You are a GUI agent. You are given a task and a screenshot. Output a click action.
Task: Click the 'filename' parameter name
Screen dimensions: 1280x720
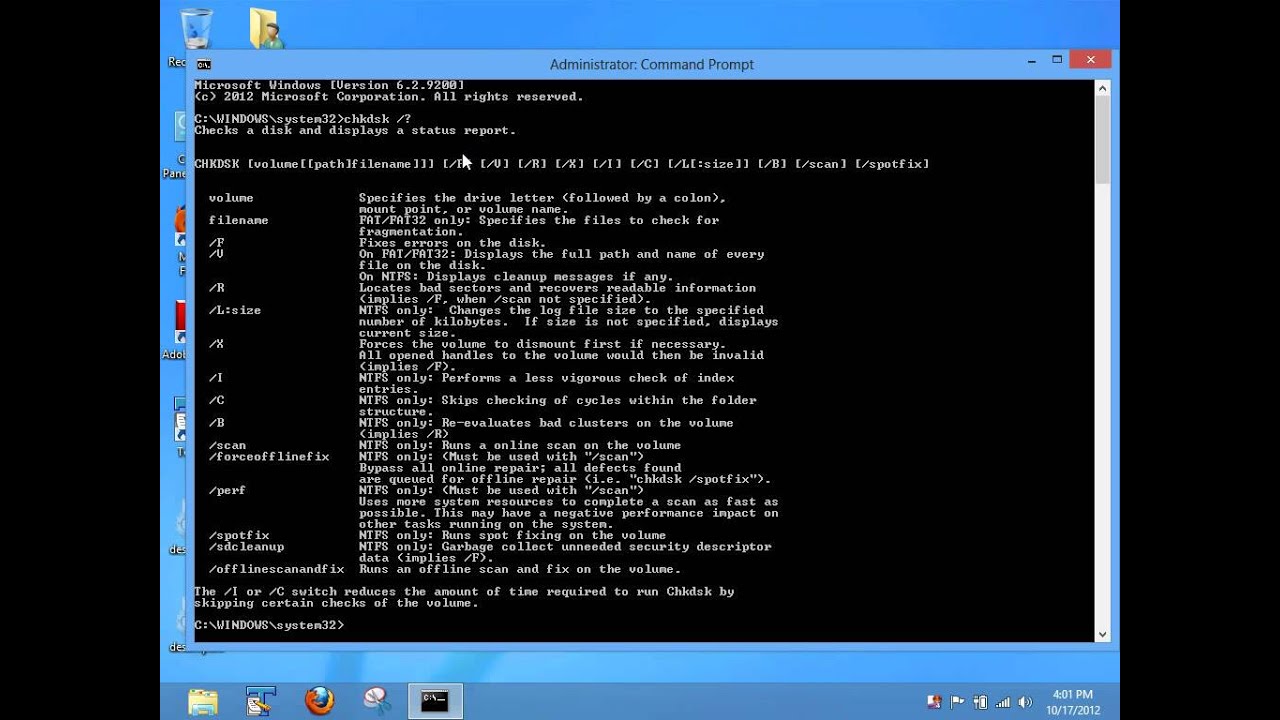(238, 220)
